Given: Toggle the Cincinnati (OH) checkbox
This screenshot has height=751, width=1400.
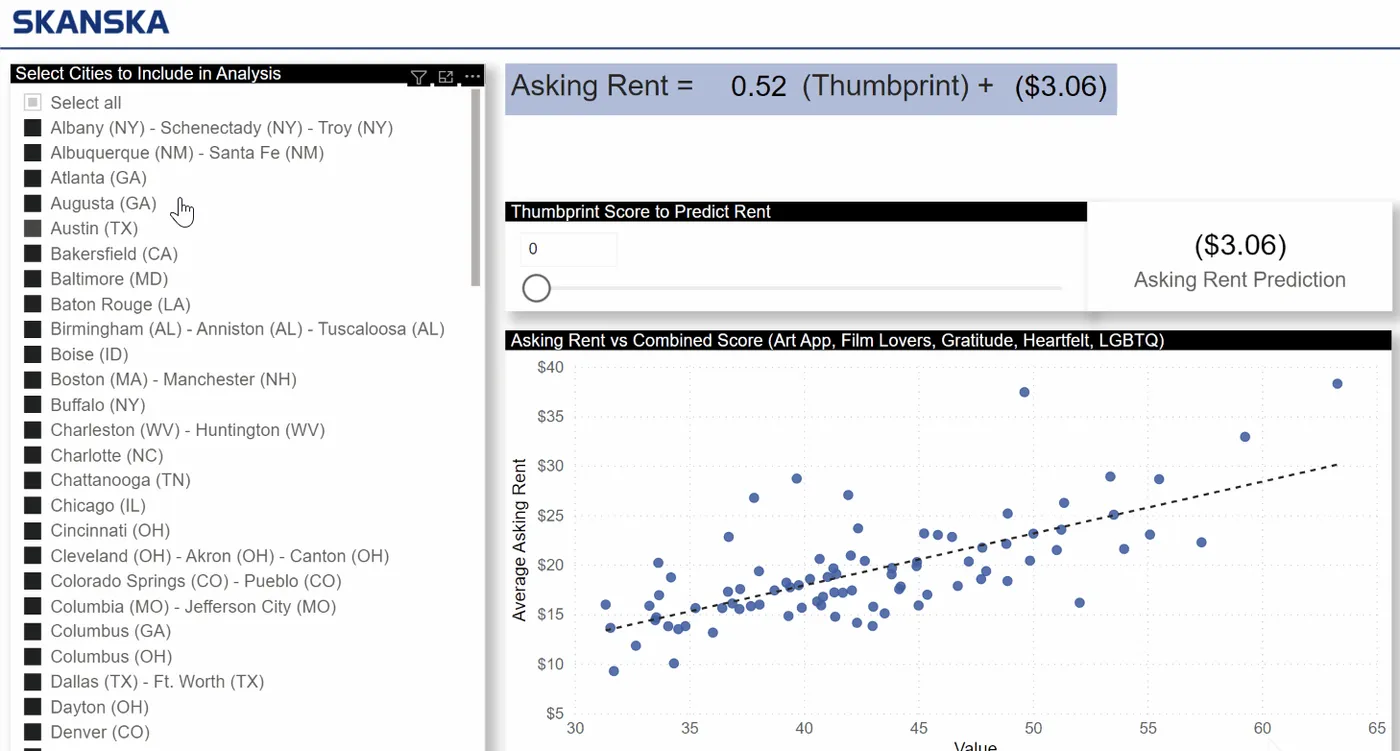Looking at the screenshot, I should click(32, 530).
